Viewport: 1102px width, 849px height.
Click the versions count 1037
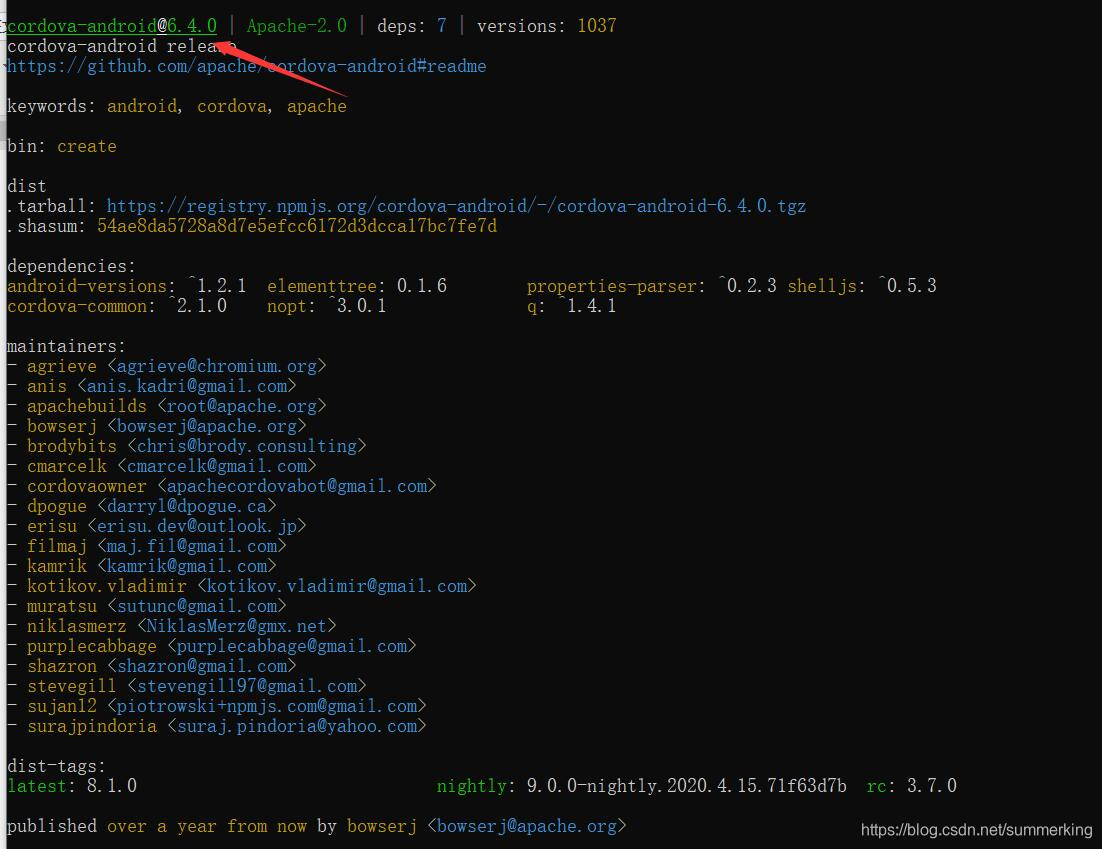[597, 26]
